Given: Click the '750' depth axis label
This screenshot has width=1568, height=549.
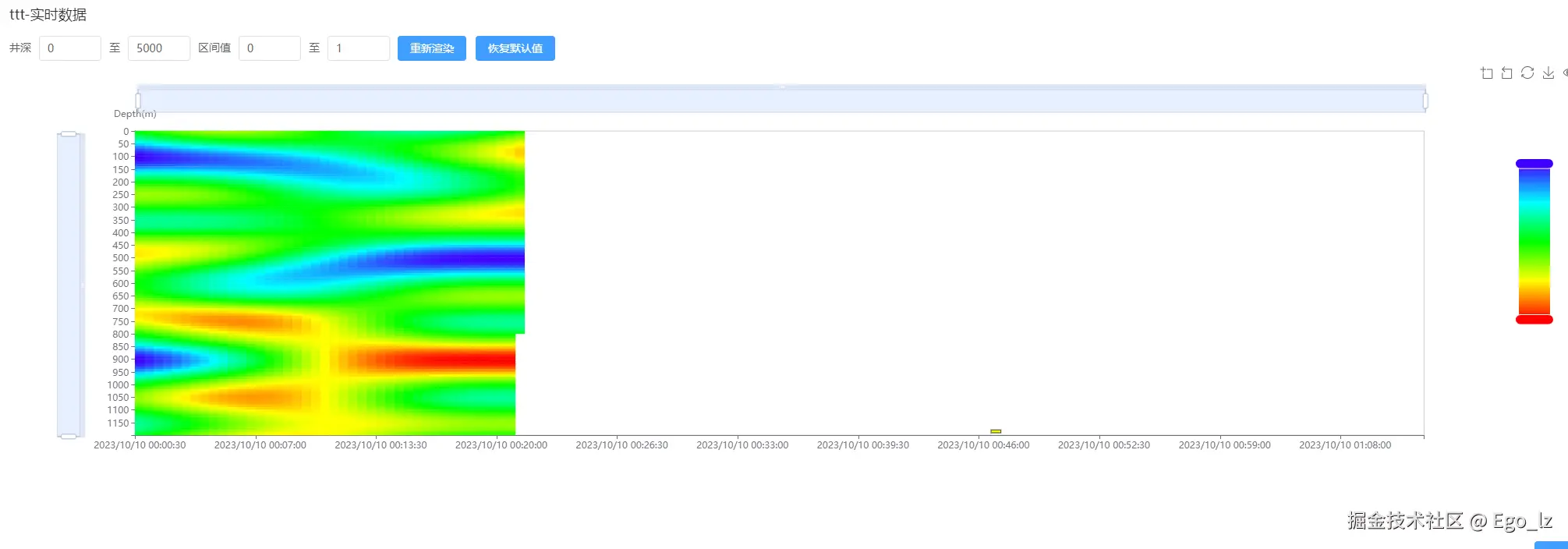Looking at the screenshot, I should tap(121, 322).
